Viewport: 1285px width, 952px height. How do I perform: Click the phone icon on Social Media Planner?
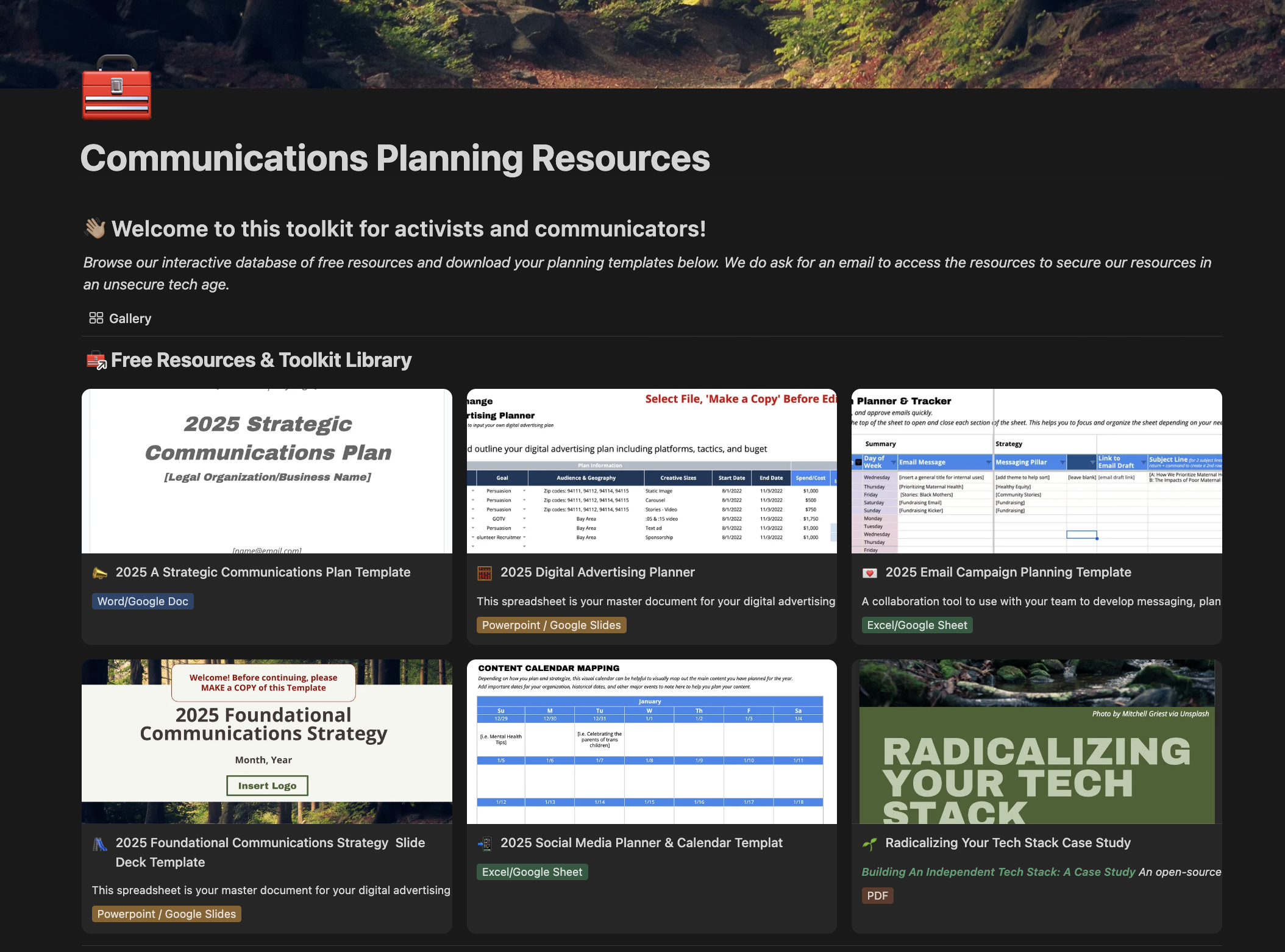point(485,844)
